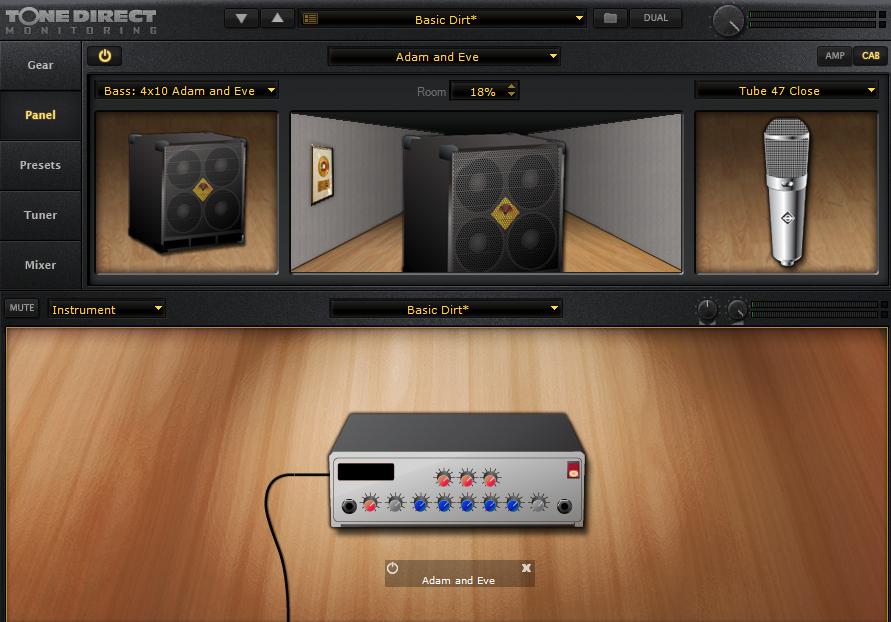Open the Instrument input dropdown
Viewport: 891px width, 622px height.
107,309
